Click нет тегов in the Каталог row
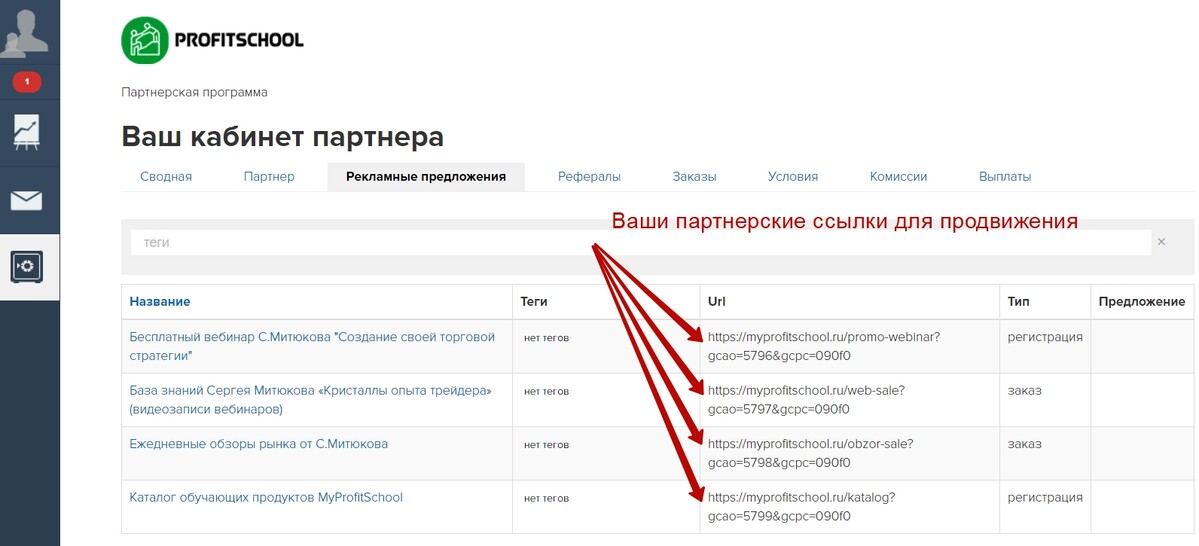This screenshot has height=546, width=1199. (546, 498)
